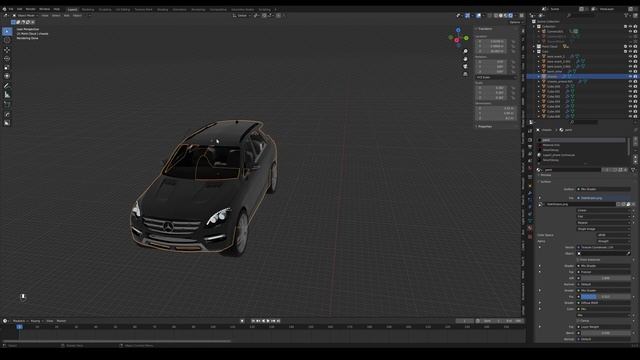The image size is (640, 360).
Task: Click the highlighted Fac slider
Action: pyautogui.click(x=606, y=297)
